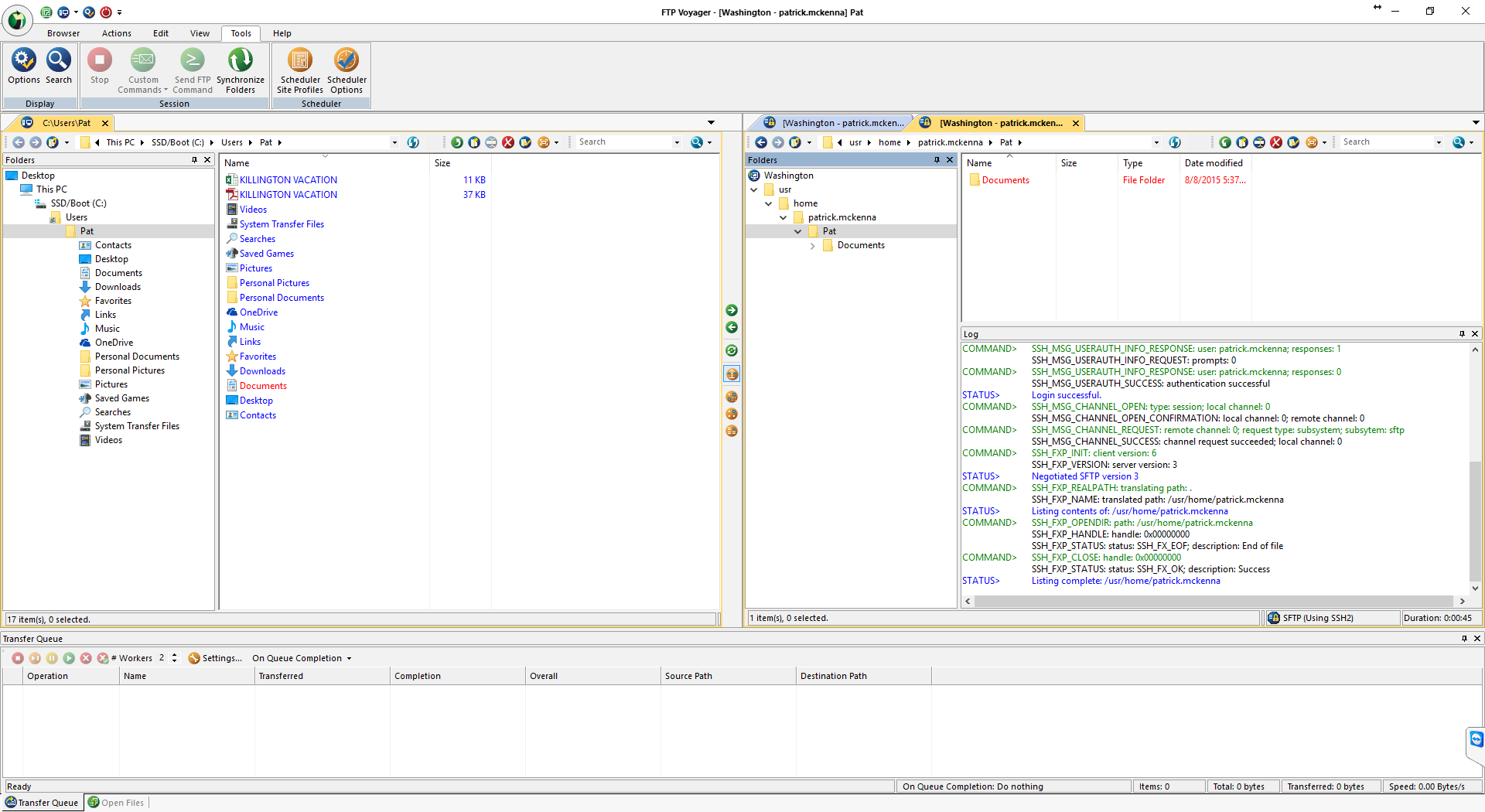
Task: Increase the Workers count stepper
Action: (x=175, y=655)
